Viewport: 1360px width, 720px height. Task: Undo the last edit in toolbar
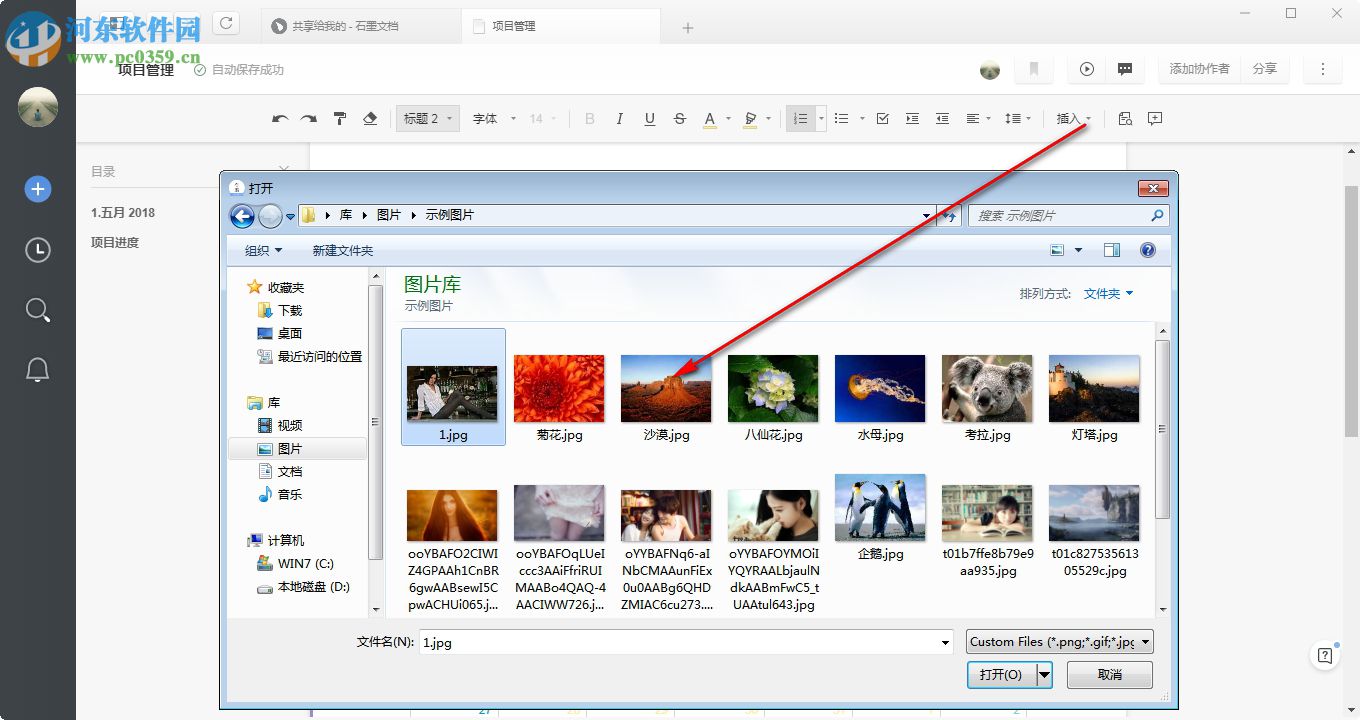pos(280,119)
